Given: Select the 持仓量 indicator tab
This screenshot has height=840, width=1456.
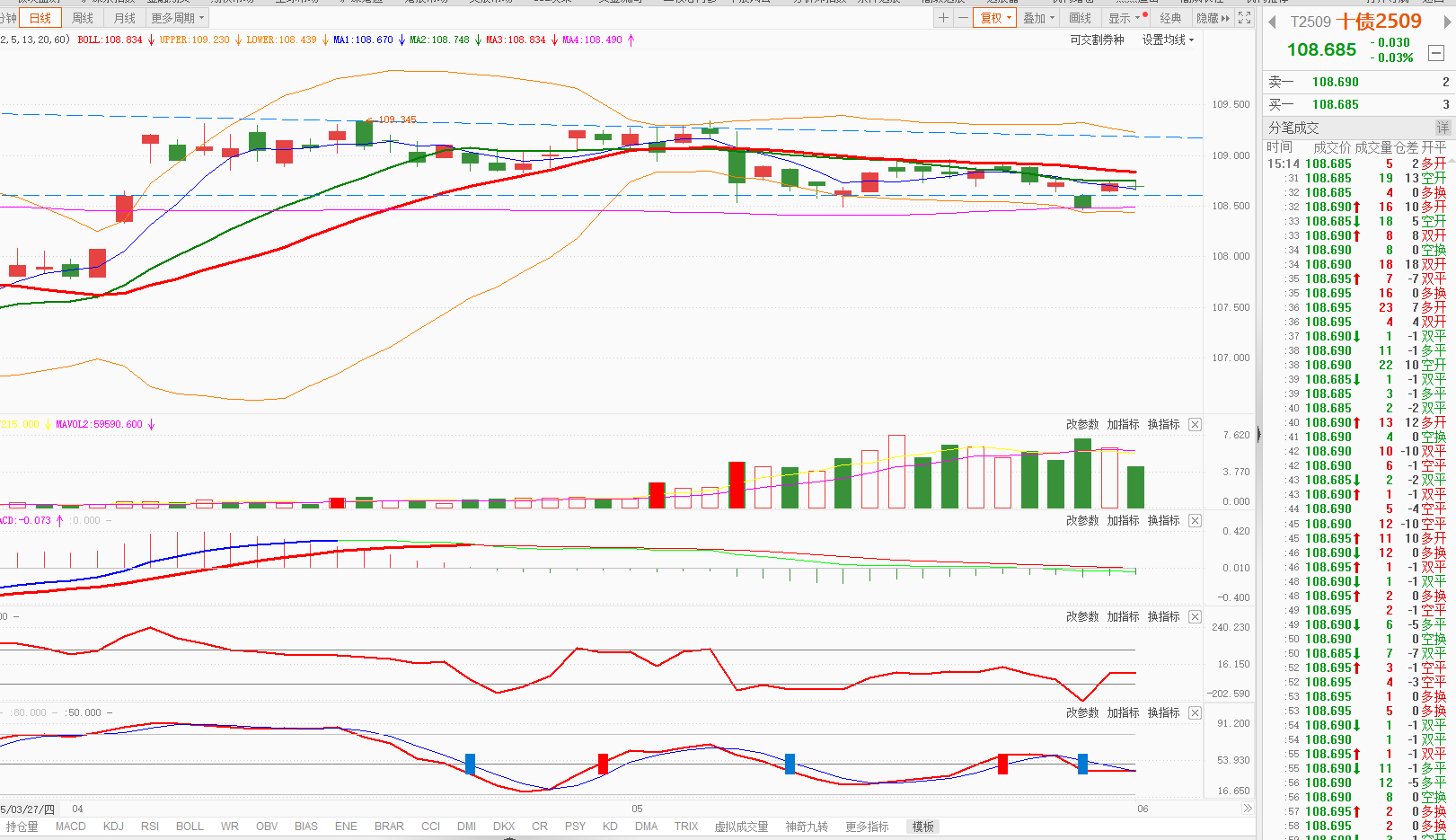Looking at the screenshot, I should 22,827.
